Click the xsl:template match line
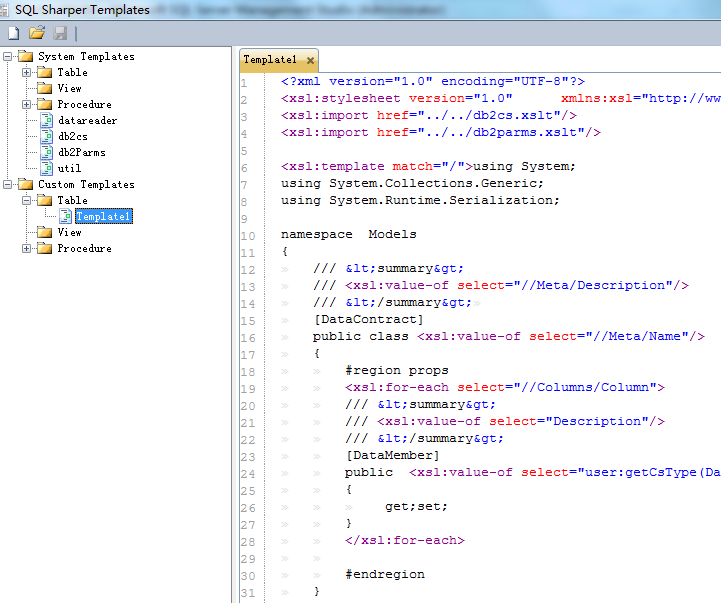Viewport: 721px width, 603px height. (428, 167)
